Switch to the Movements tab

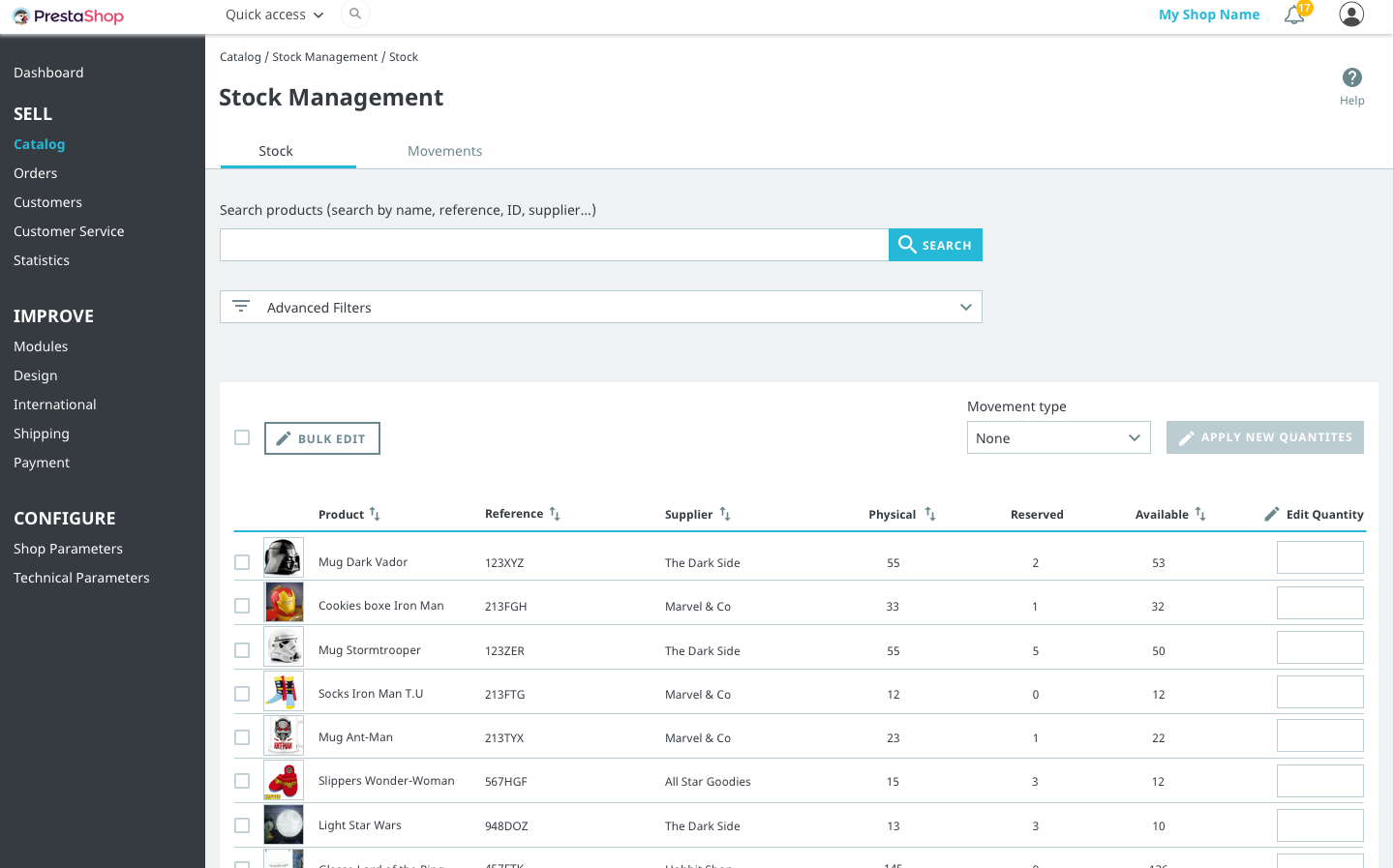tap(444, 151)
